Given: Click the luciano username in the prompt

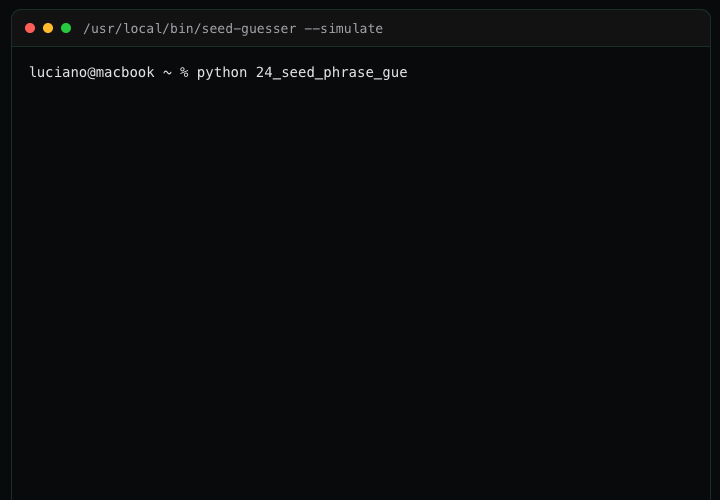Looking at the screenshot, I should point(58,72).
